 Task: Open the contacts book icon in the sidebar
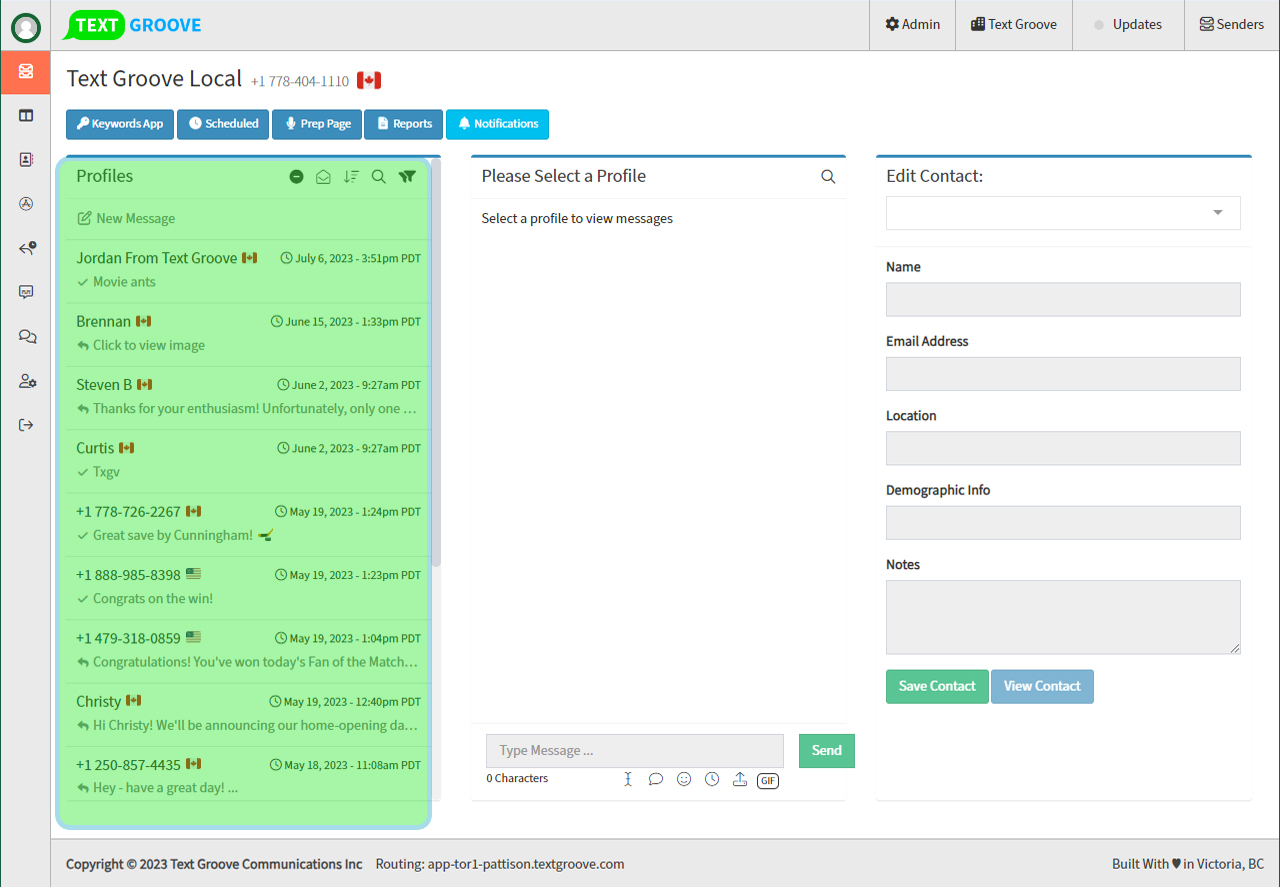pyautogui.click(x=26, y=159)
